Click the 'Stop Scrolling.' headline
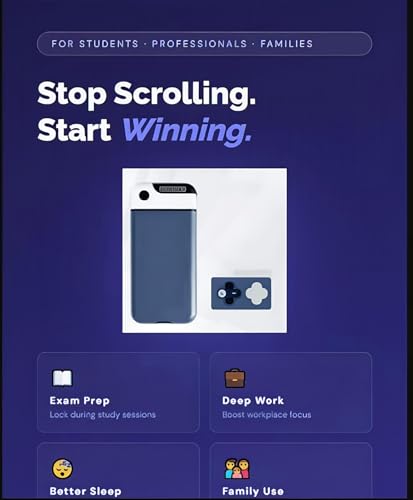 (147, 94)
